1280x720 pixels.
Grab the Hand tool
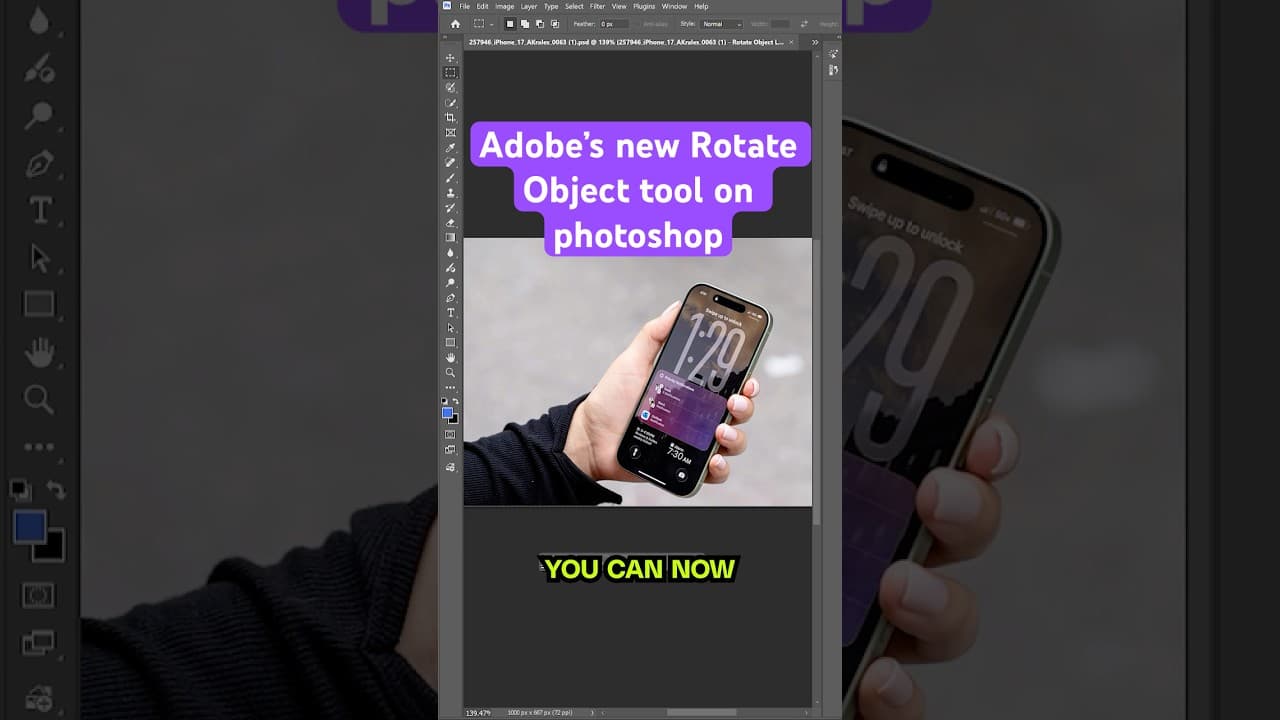click(x=450, y=357)
